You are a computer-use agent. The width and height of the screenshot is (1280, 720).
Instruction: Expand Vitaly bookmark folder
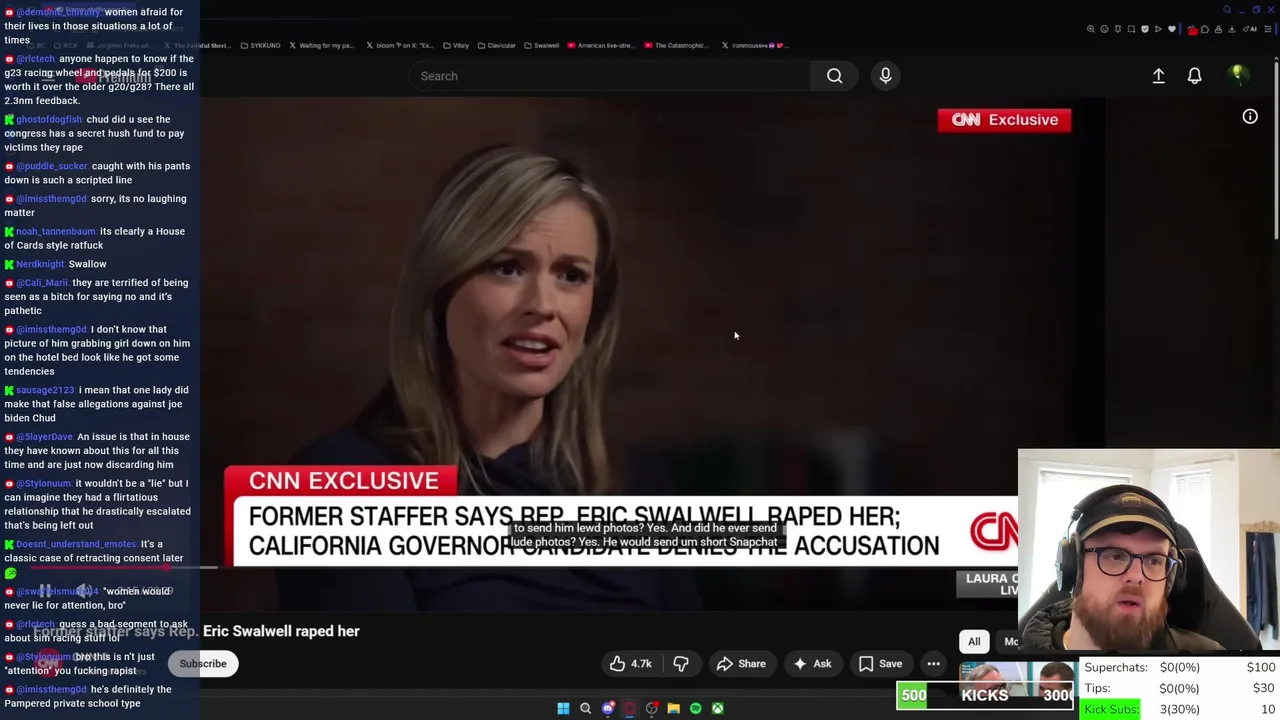pos(456,45)
